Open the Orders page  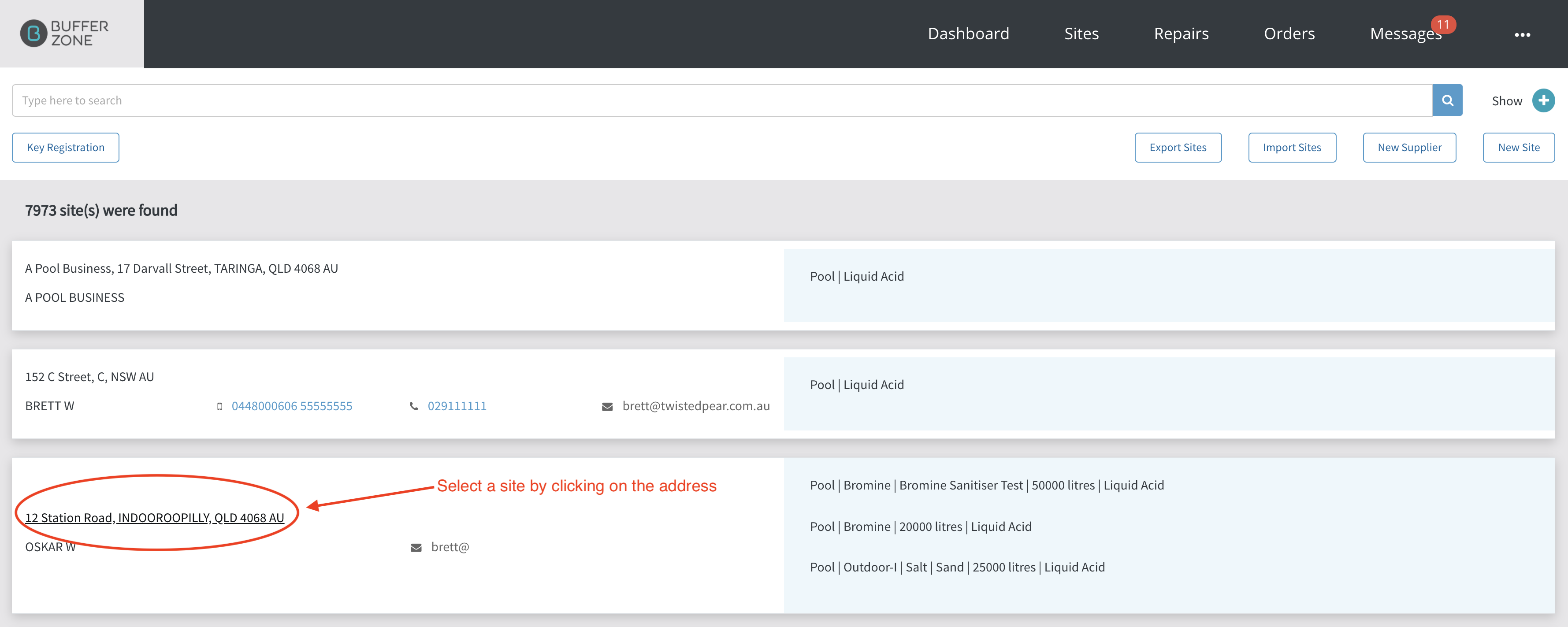1289,33
